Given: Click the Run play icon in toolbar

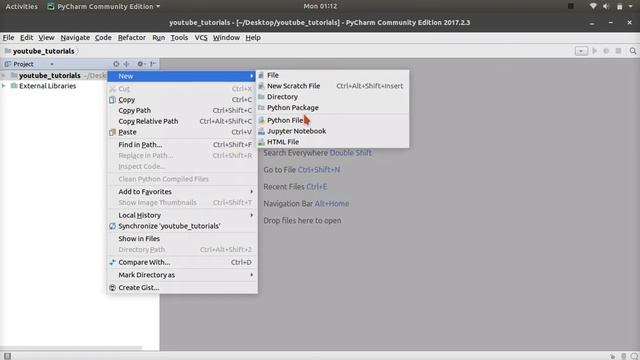Looking at the screenshot, I should [x=595, y=51].
